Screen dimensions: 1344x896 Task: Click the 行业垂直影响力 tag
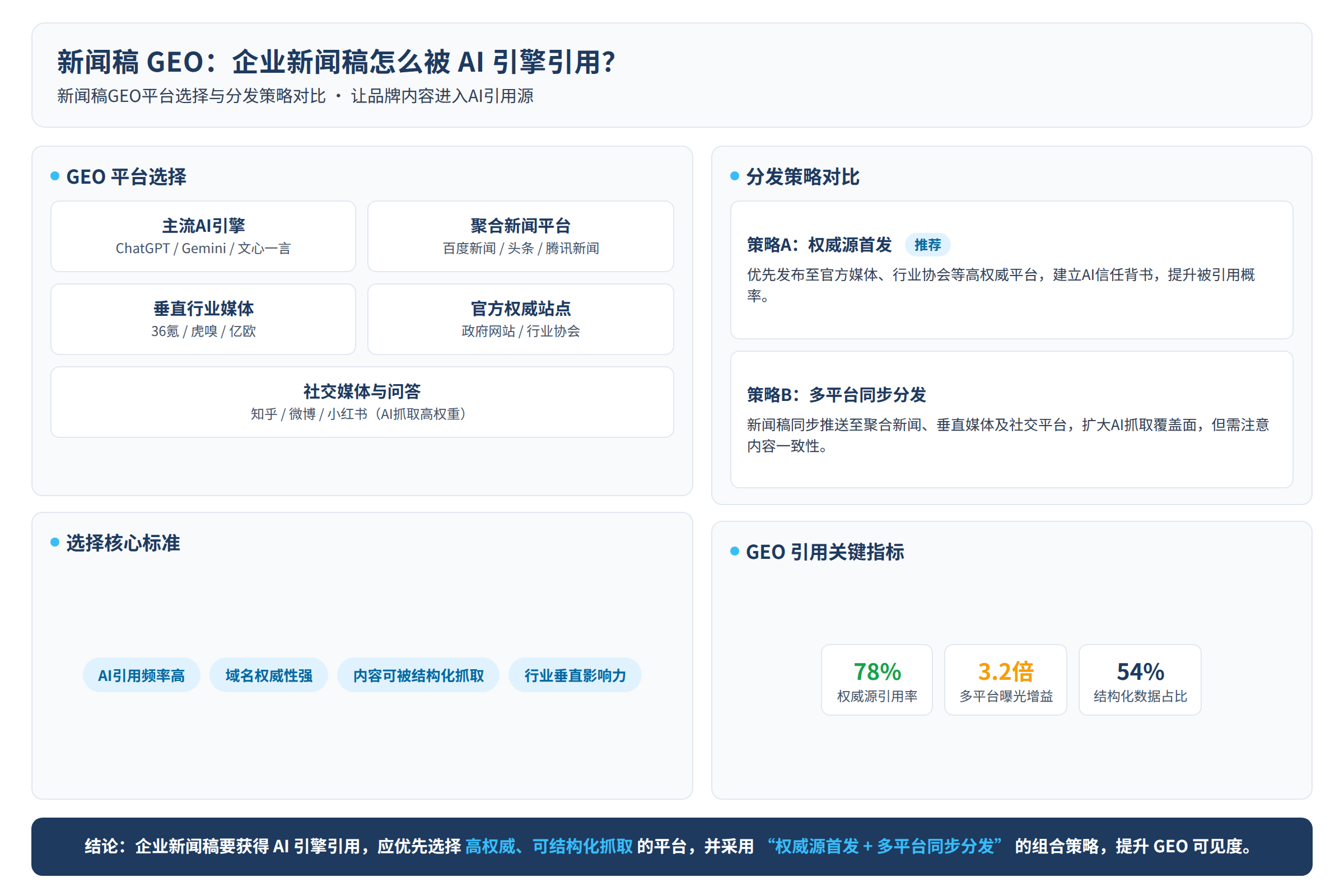click(575, 675)
